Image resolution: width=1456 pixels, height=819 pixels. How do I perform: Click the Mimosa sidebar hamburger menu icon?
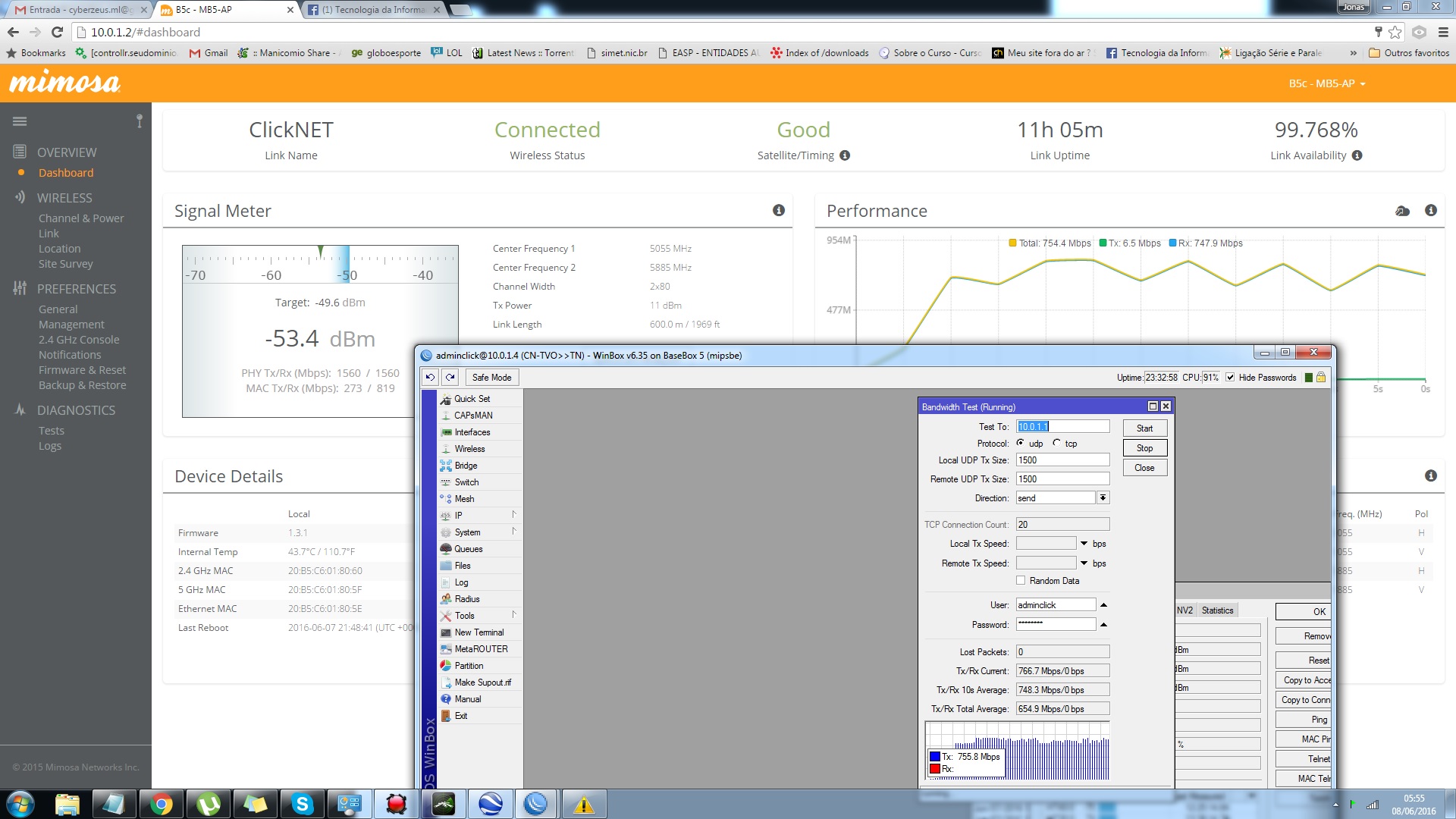pyautogui.click(x=20, y=121)
